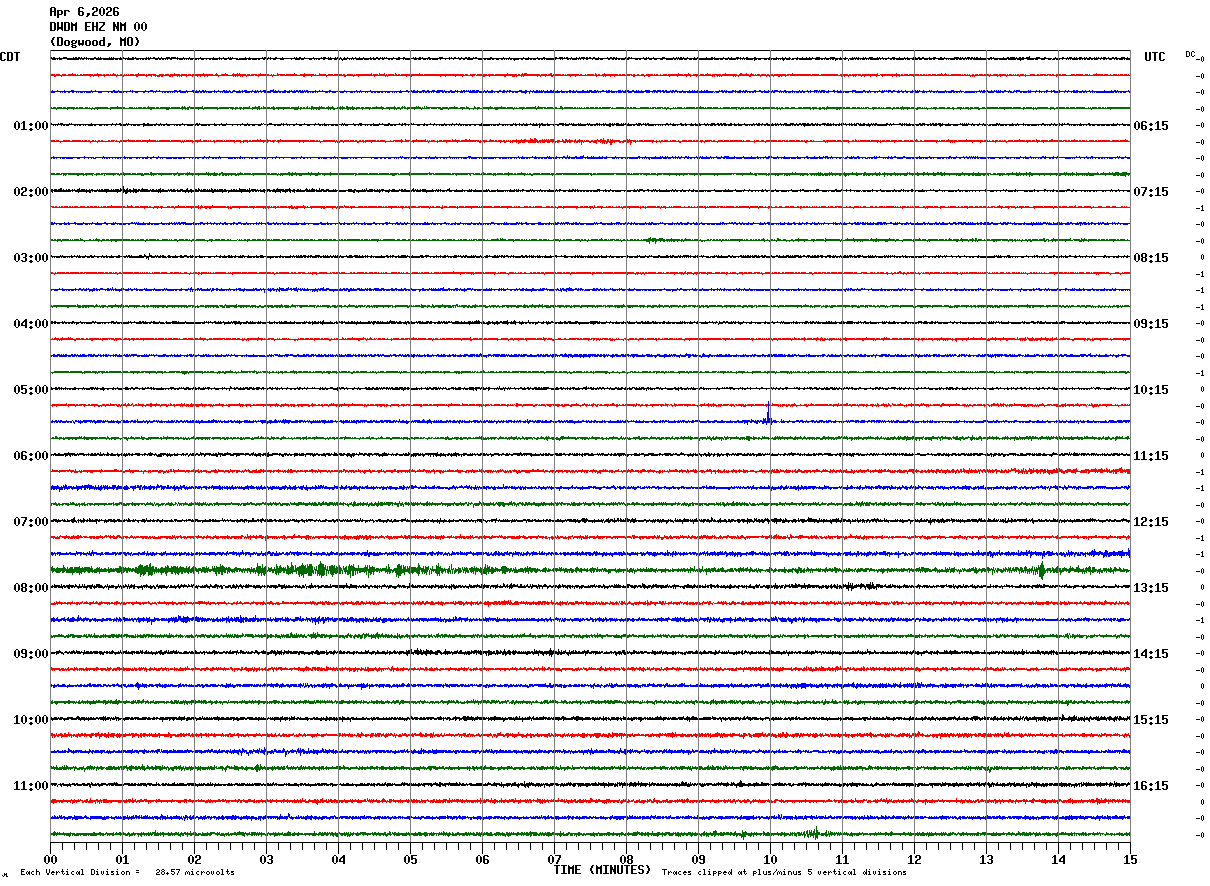Click the 07:15 UTC time label
1210x886 pixels.
click(x=1151, y=192)
